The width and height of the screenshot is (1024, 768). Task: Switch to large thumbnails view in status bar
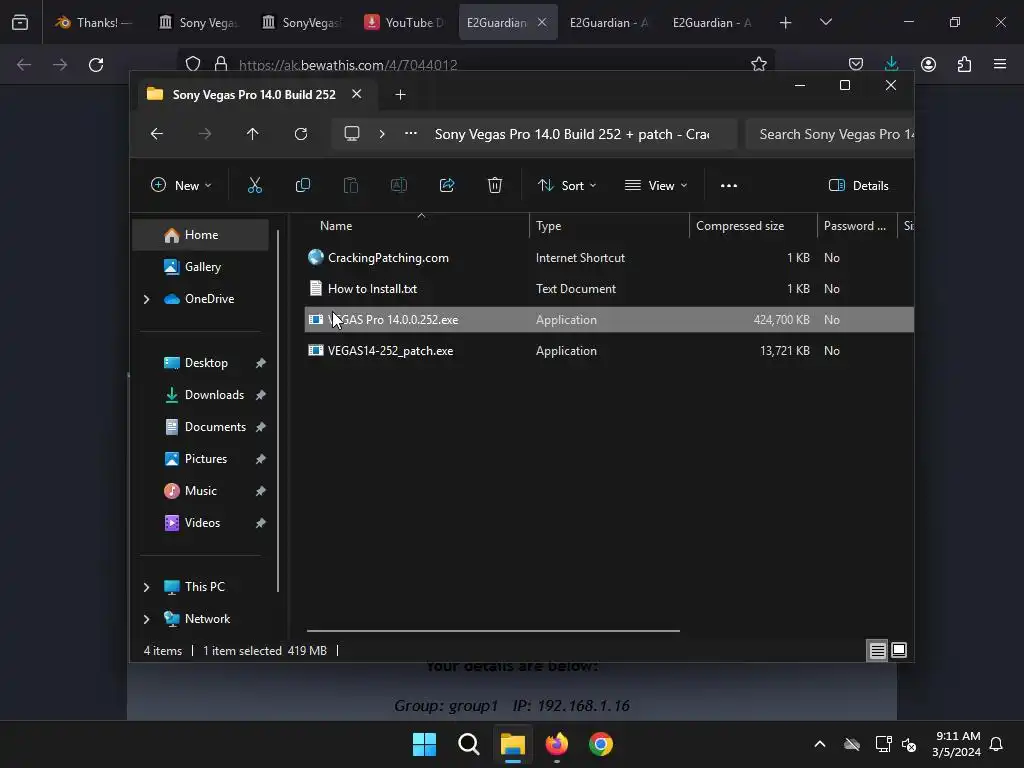pos(899,650)
